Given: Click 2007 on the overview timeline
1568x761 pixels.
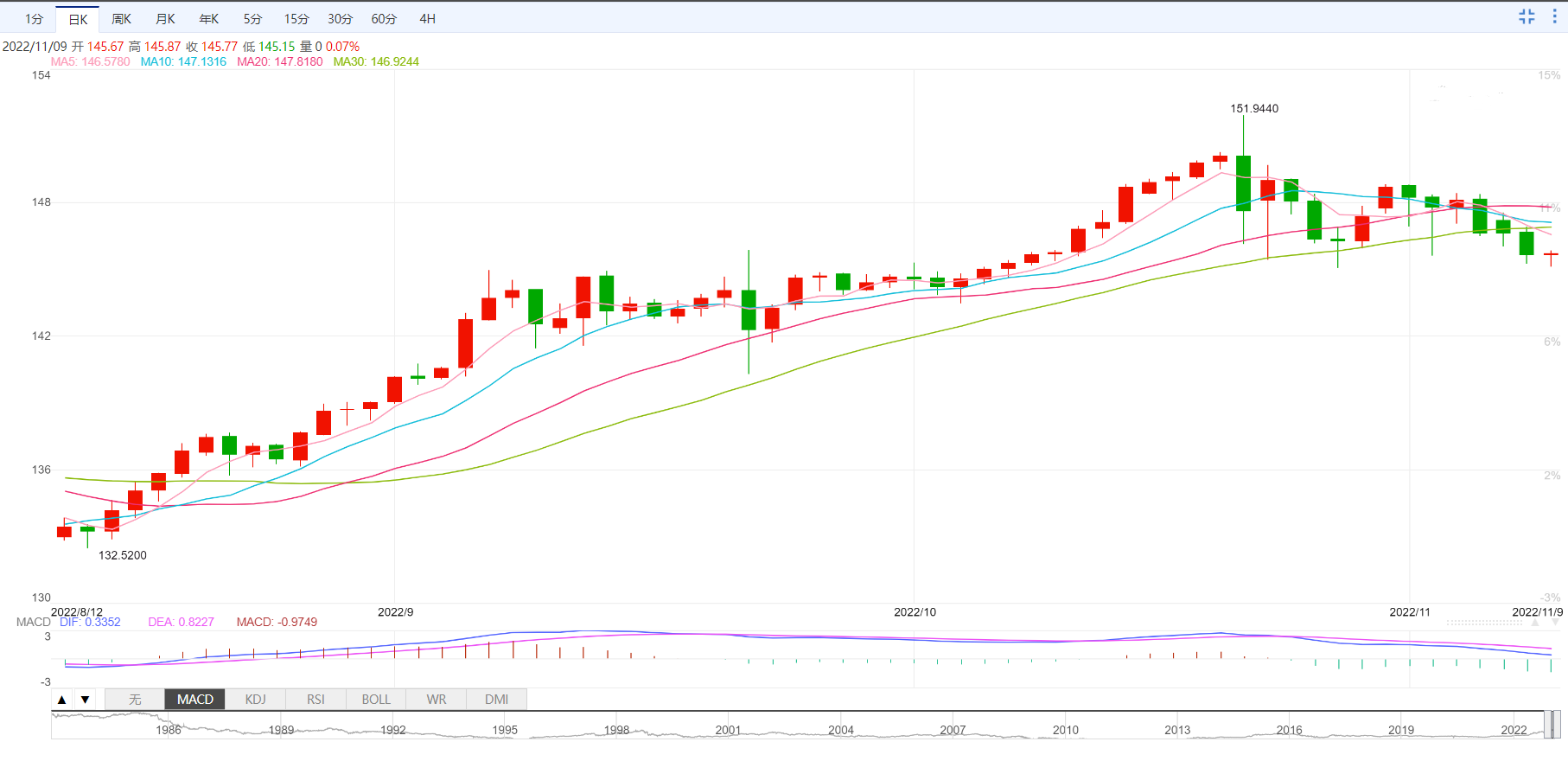Looking at the screenshot, I should pos(953,730).
